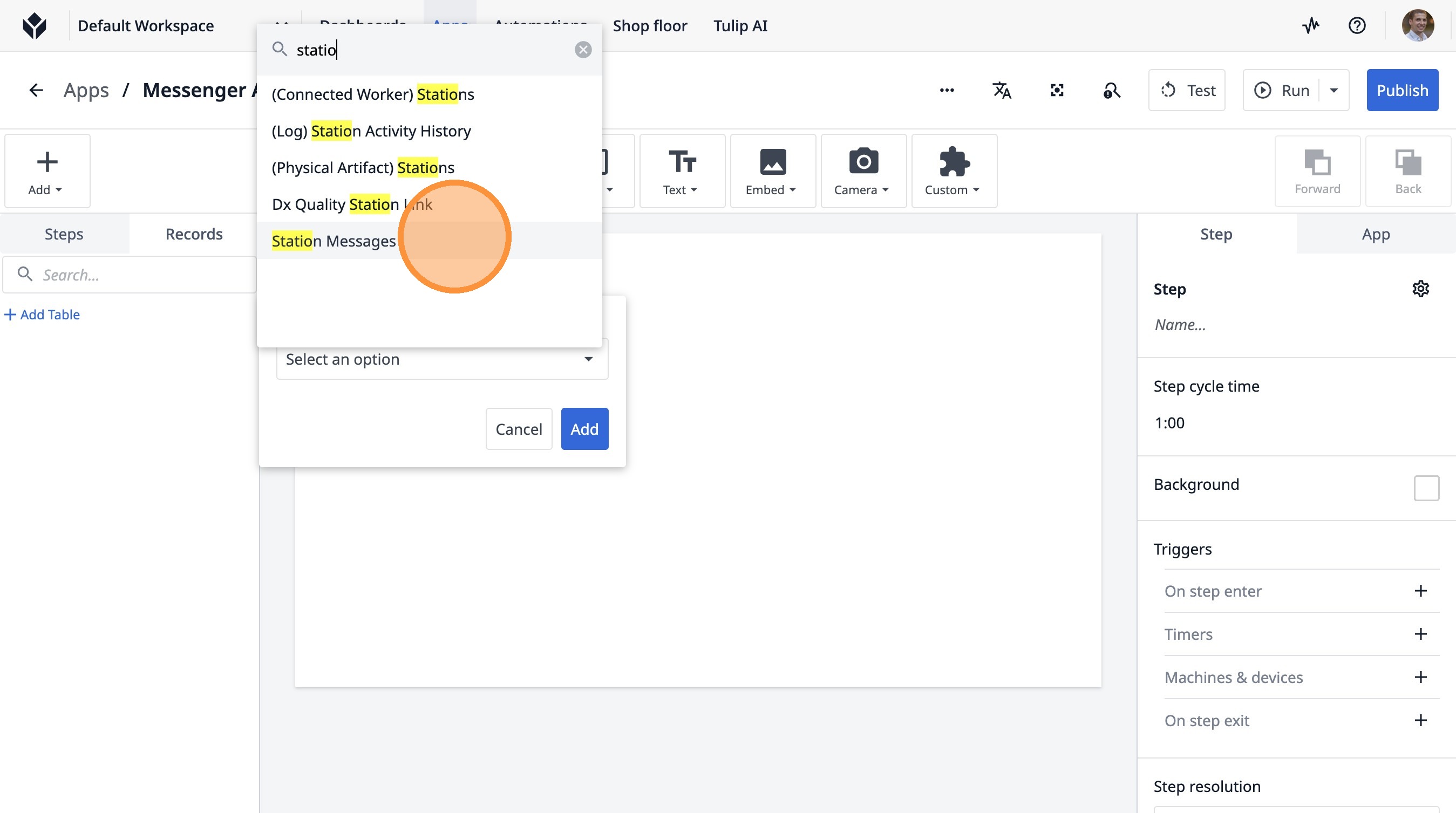This screenshot has height=813, width=1456.
Task: Switch to the App tab
Action: click(x=1375, y=234)
